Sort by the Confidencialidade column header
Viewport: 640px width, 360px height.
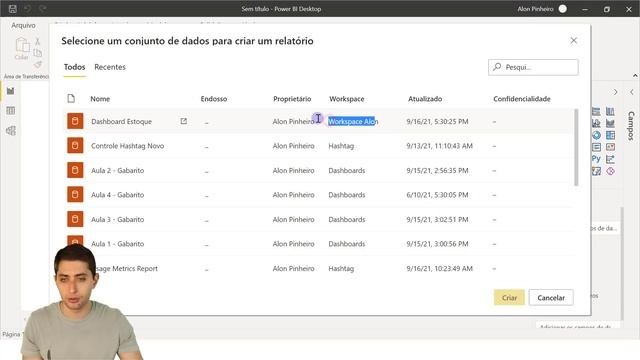(522, 99)
